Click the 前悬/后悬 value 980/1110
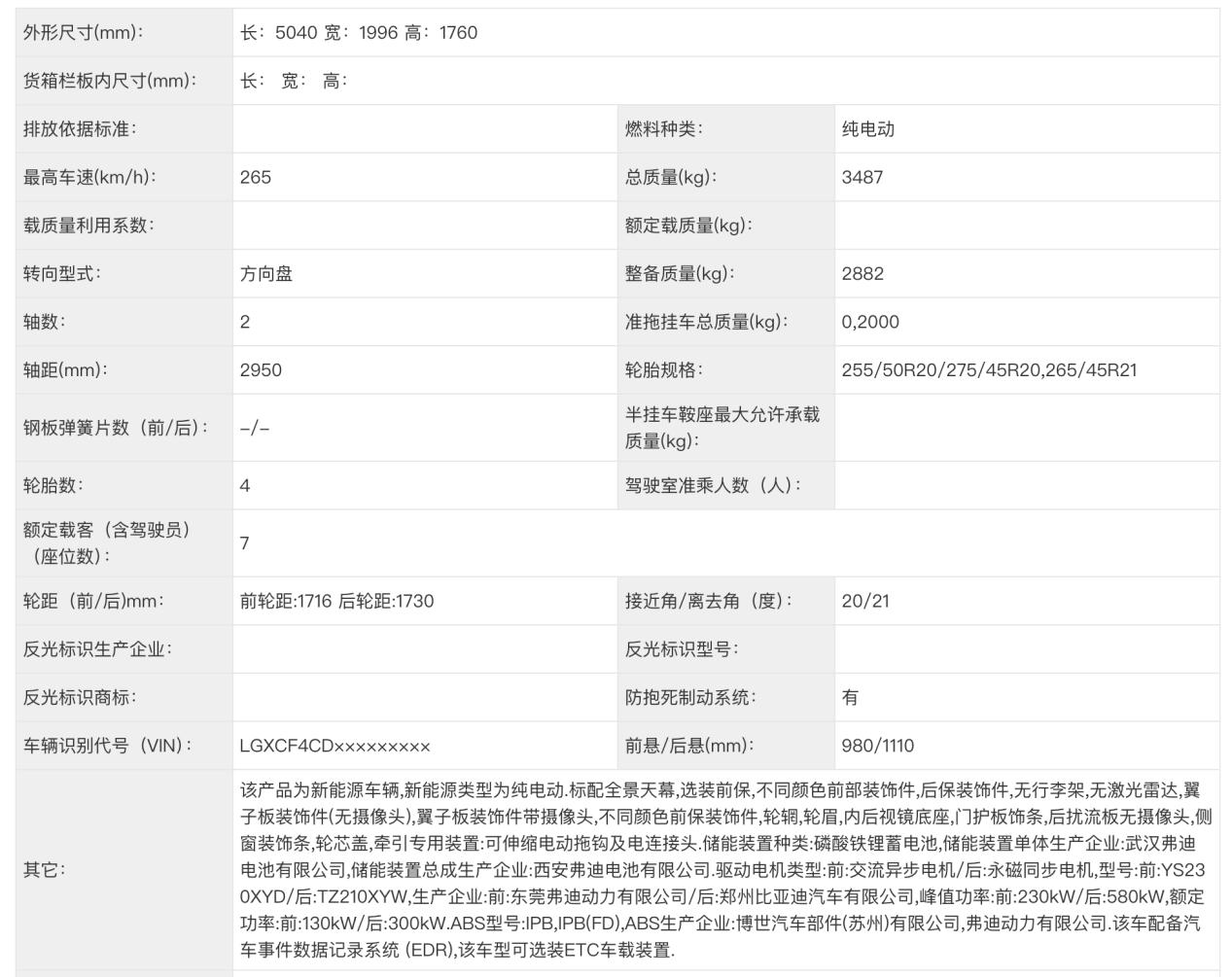The width and height of the screenshot is (1232, 977). click(877, 747)
